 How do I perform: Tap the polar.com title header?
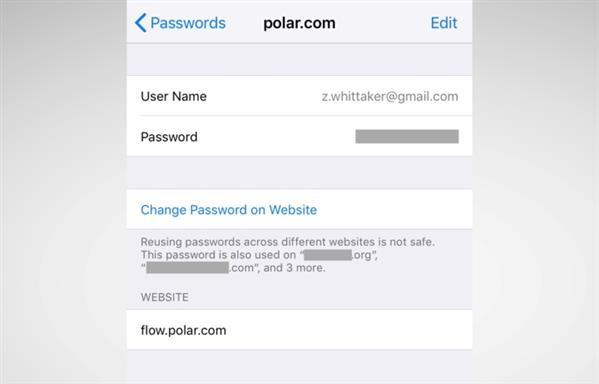(300, 23)
